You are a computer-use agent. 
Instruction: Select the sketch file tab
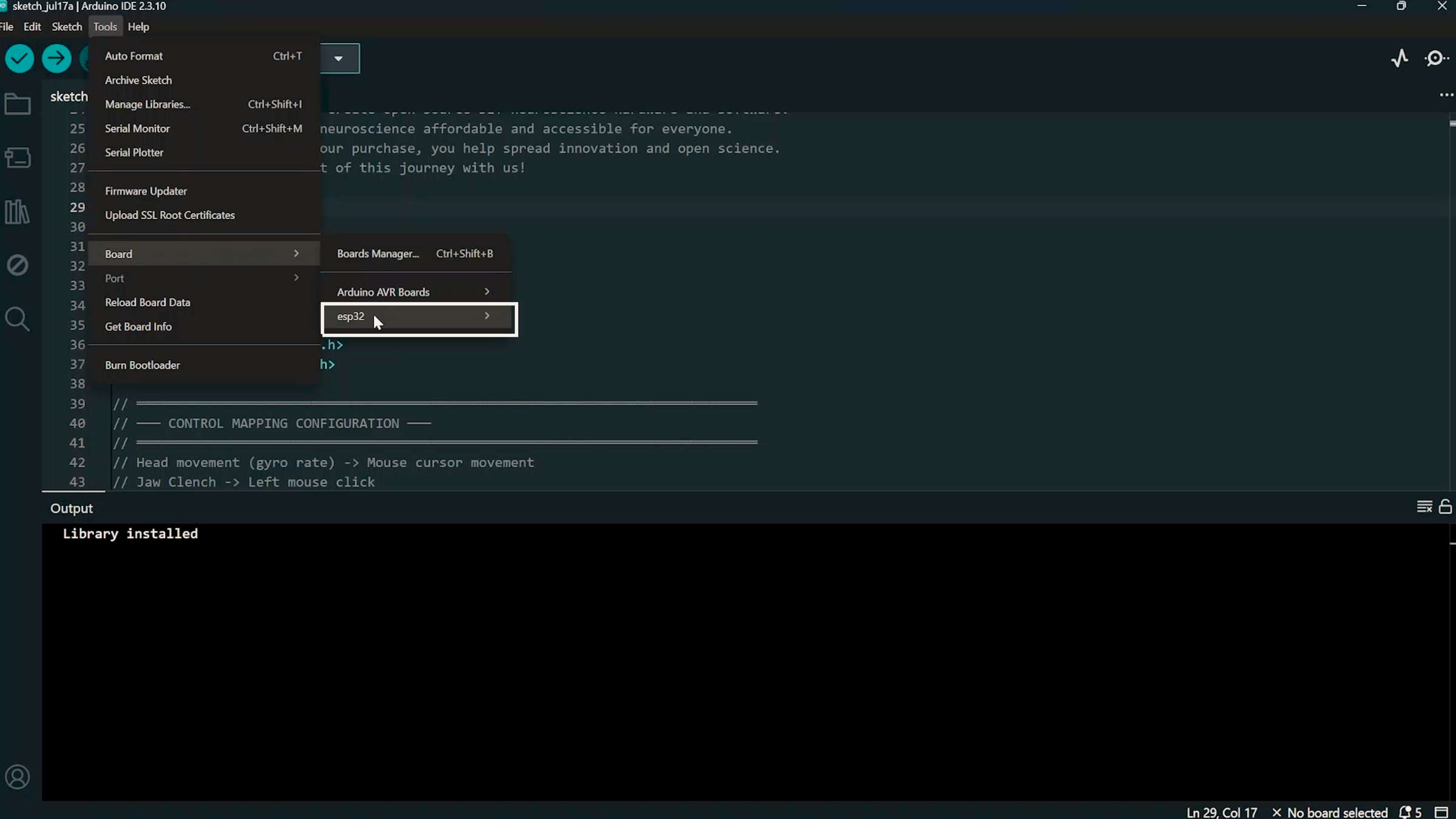click(69, 96)
